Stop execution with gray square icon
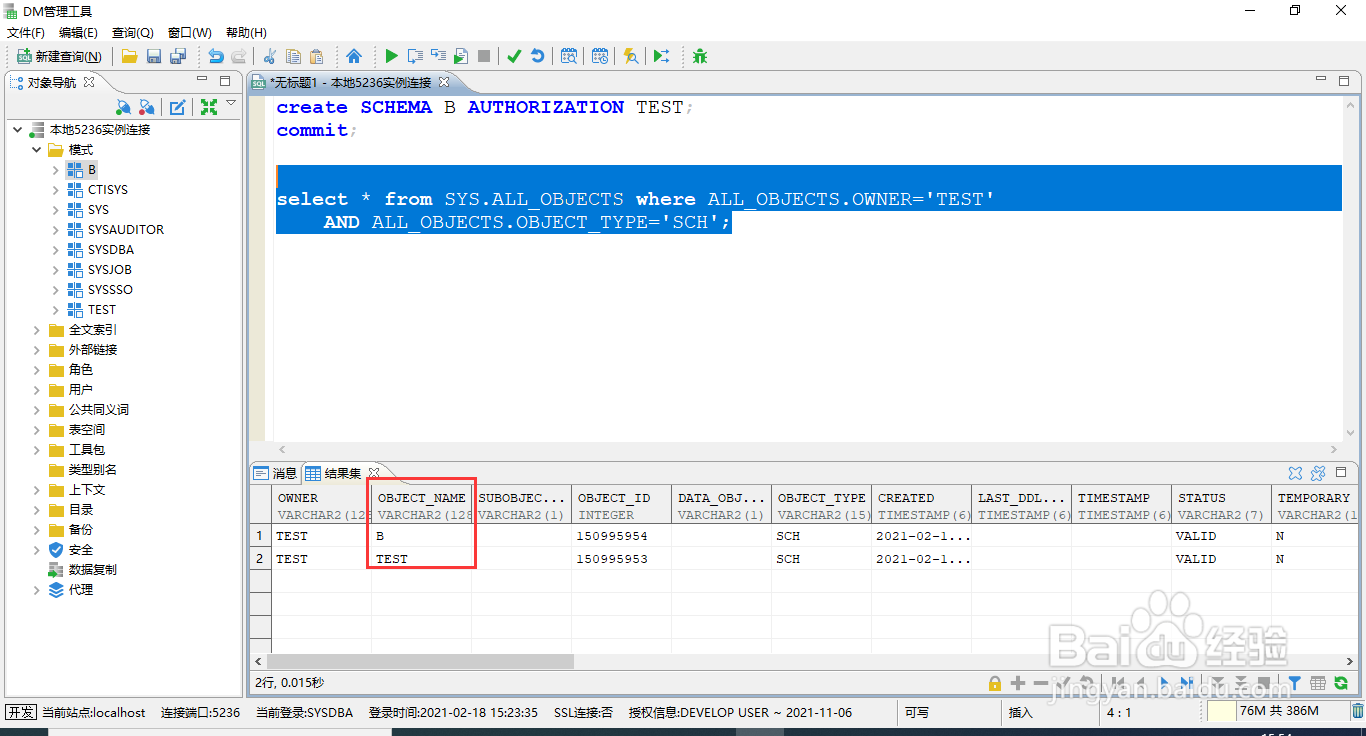1366x736 pixels. coord(484,56)
